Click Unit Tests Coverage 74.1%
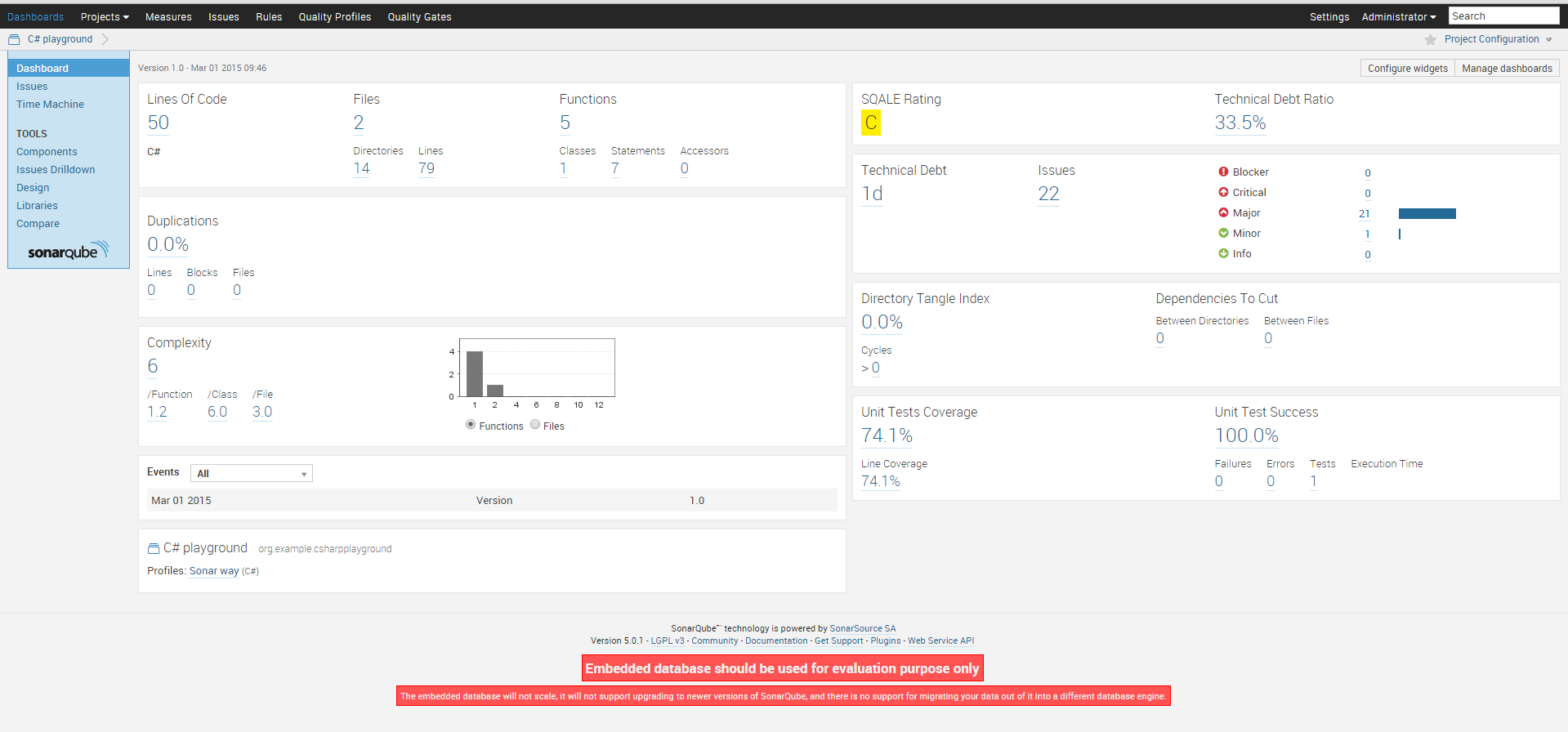 pos(887,435)
